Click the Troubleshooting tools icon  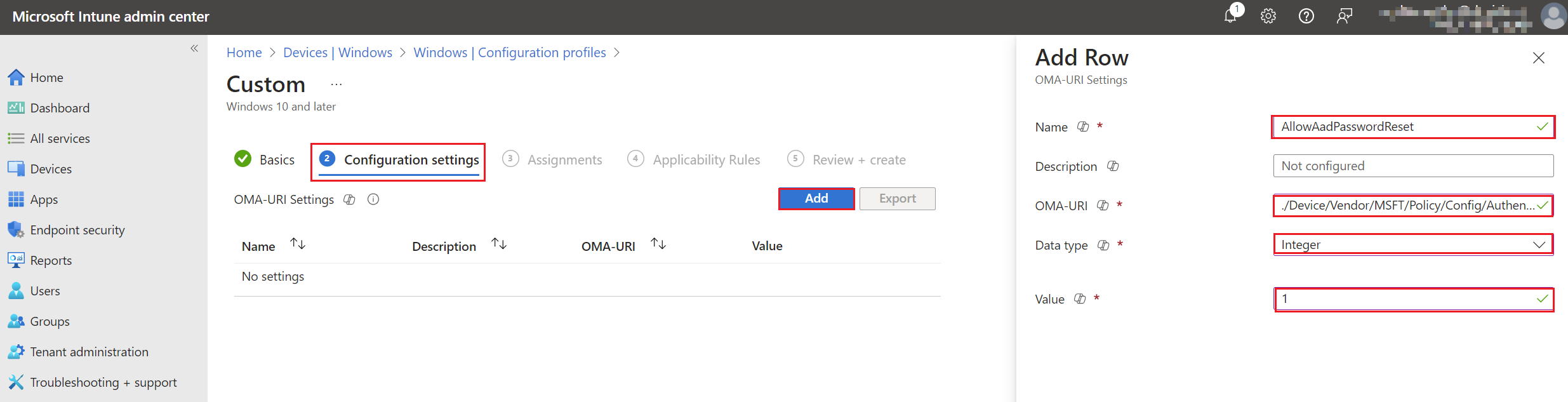click(x=16, y=382)
